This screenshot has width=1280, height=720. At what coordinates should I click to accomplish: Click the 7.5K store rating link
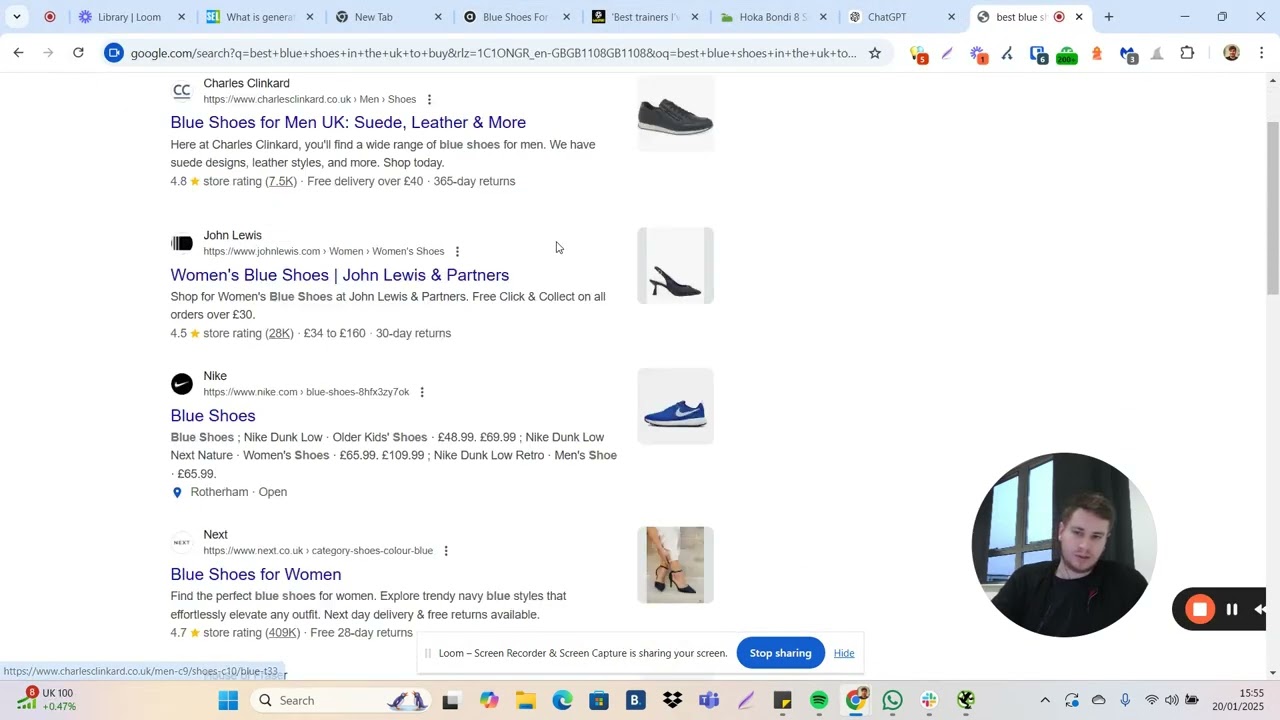pos(281,181)
